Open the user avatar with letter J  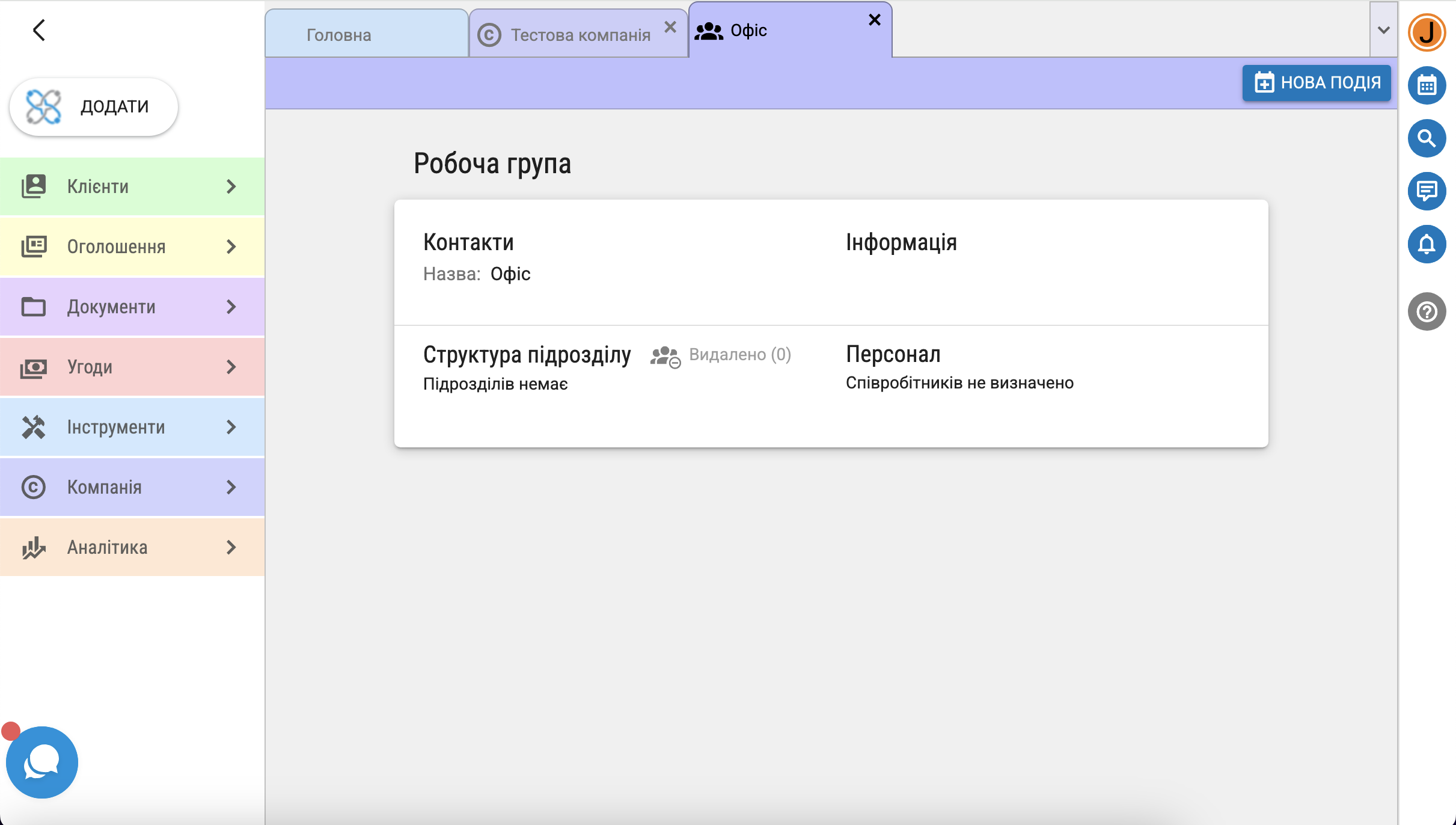tap(1427, 32)
